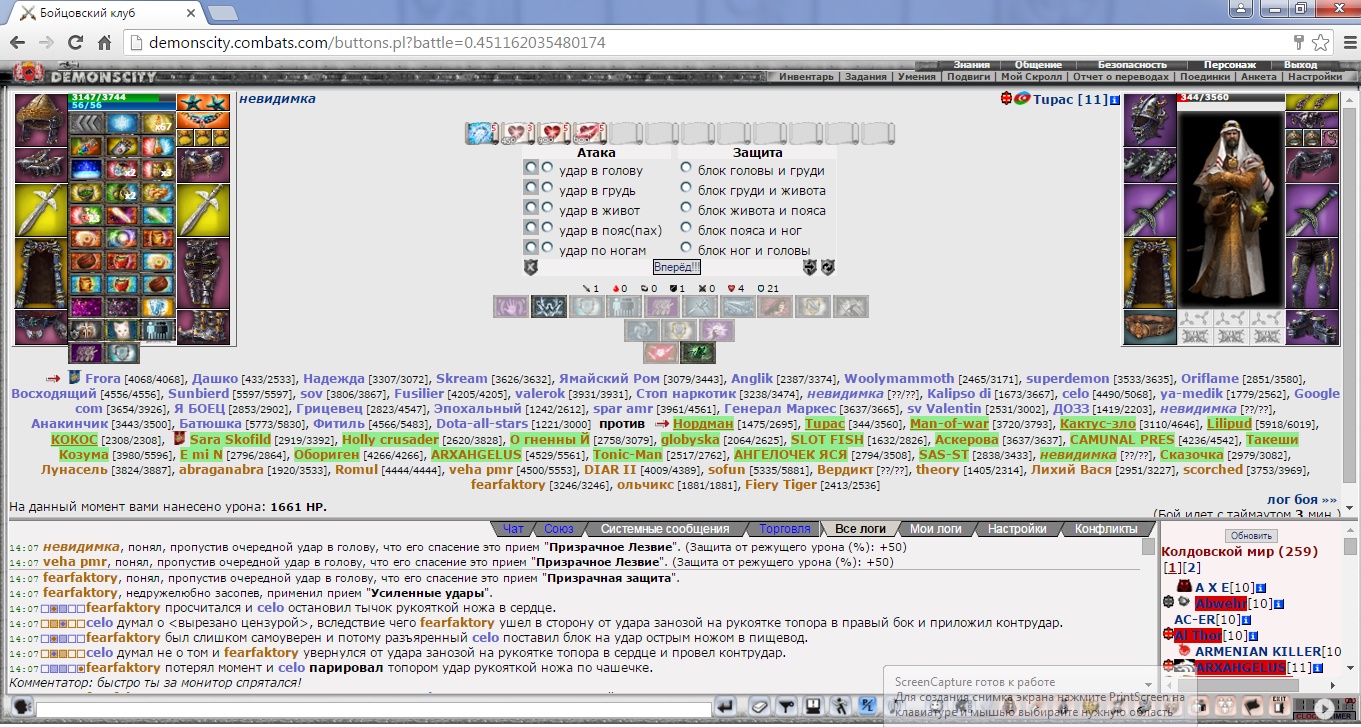
Task: Activate the hammer skill icon ending the row
Action: coord(851,307)
